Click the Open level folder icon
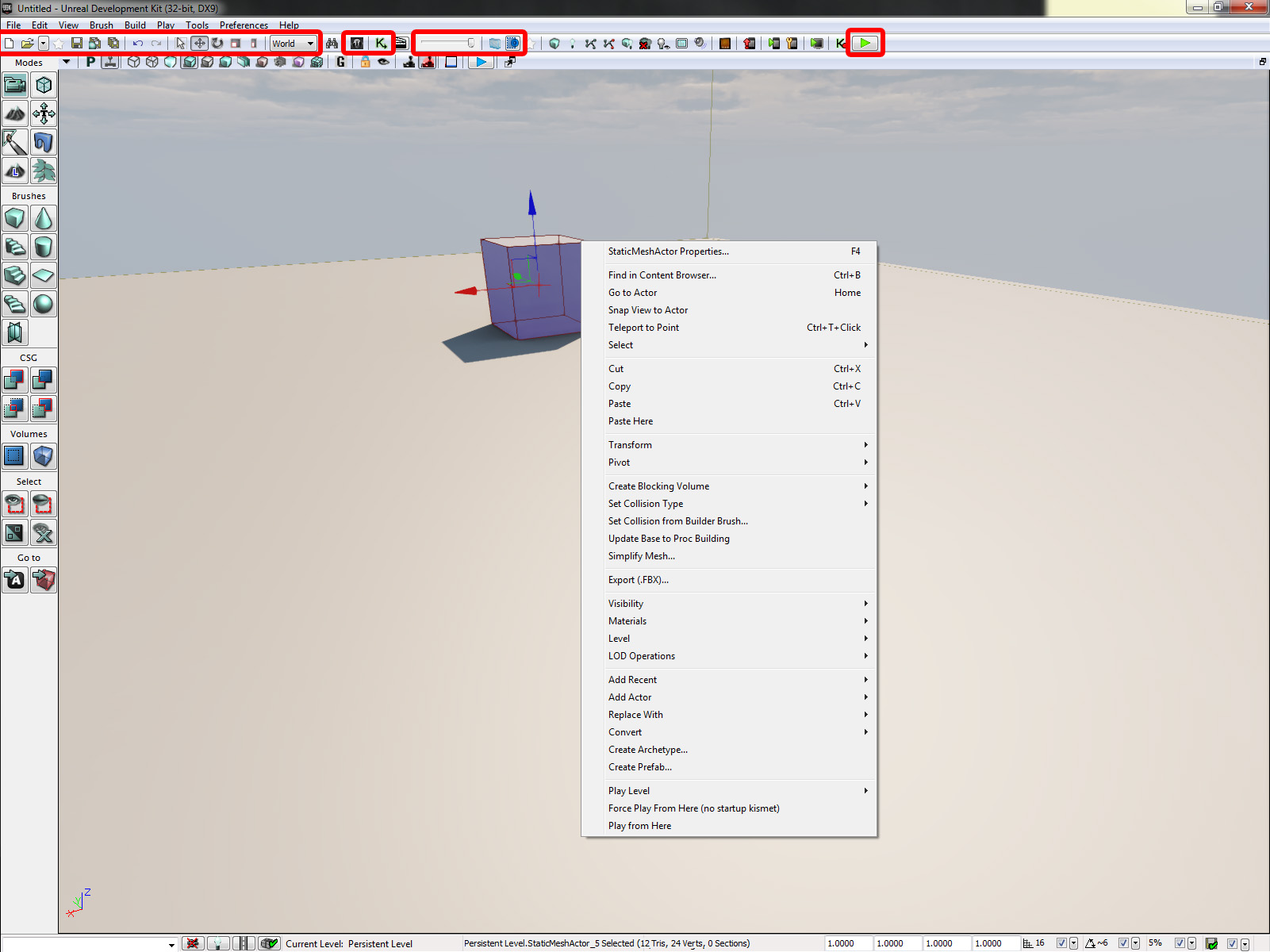Viewport: 1270px width, 952px height. click(27, 44)
